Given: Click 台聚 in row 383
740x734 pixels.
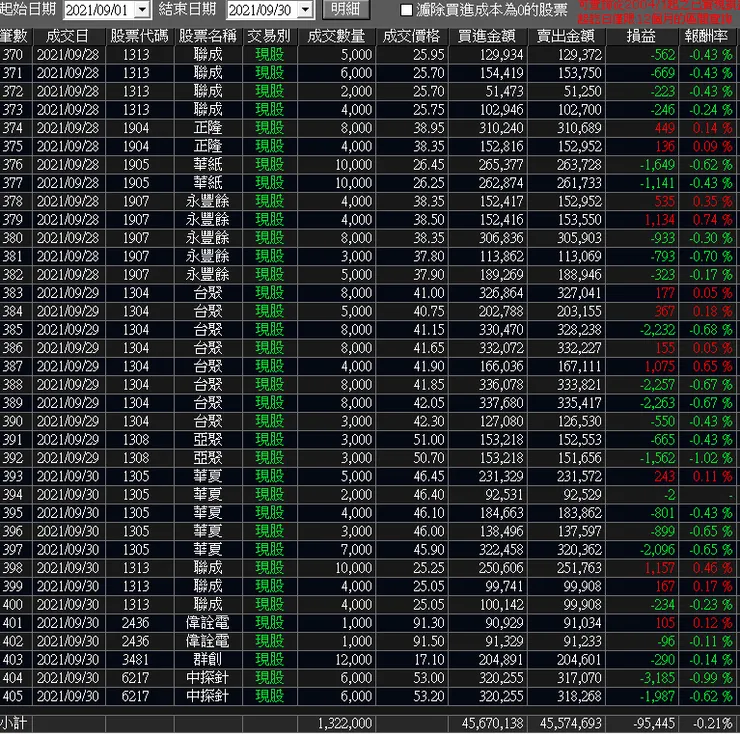Looking at the screenshot, I should click(x=208, y=293).
